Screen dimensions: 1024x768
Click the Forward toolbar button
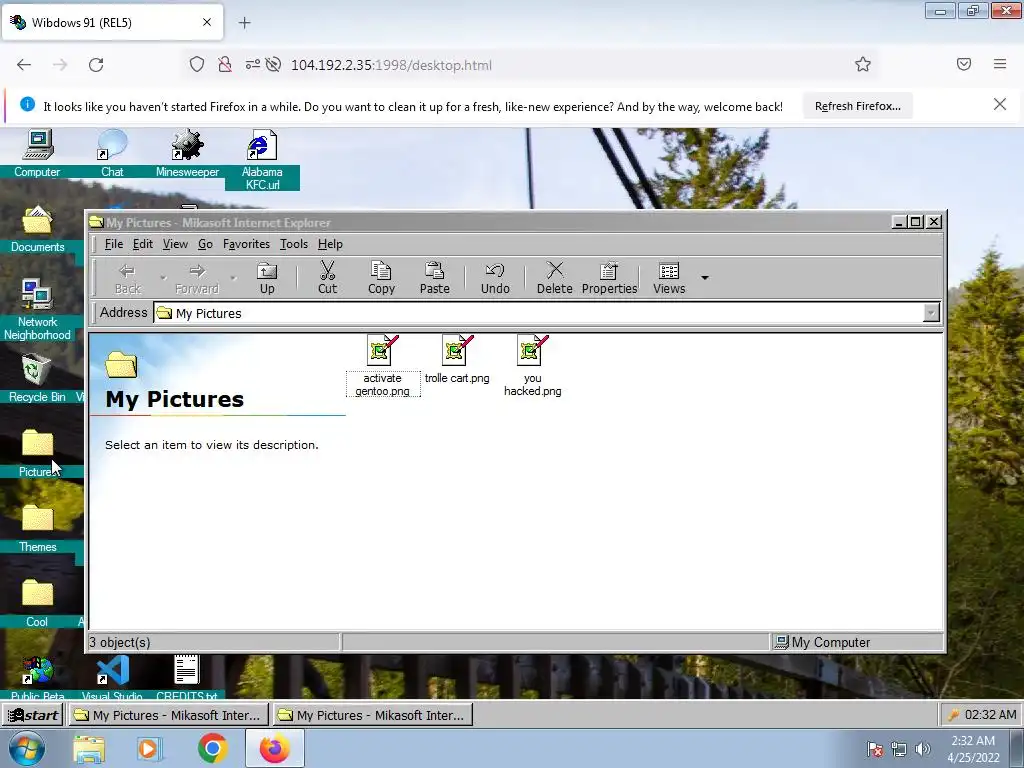197,278
